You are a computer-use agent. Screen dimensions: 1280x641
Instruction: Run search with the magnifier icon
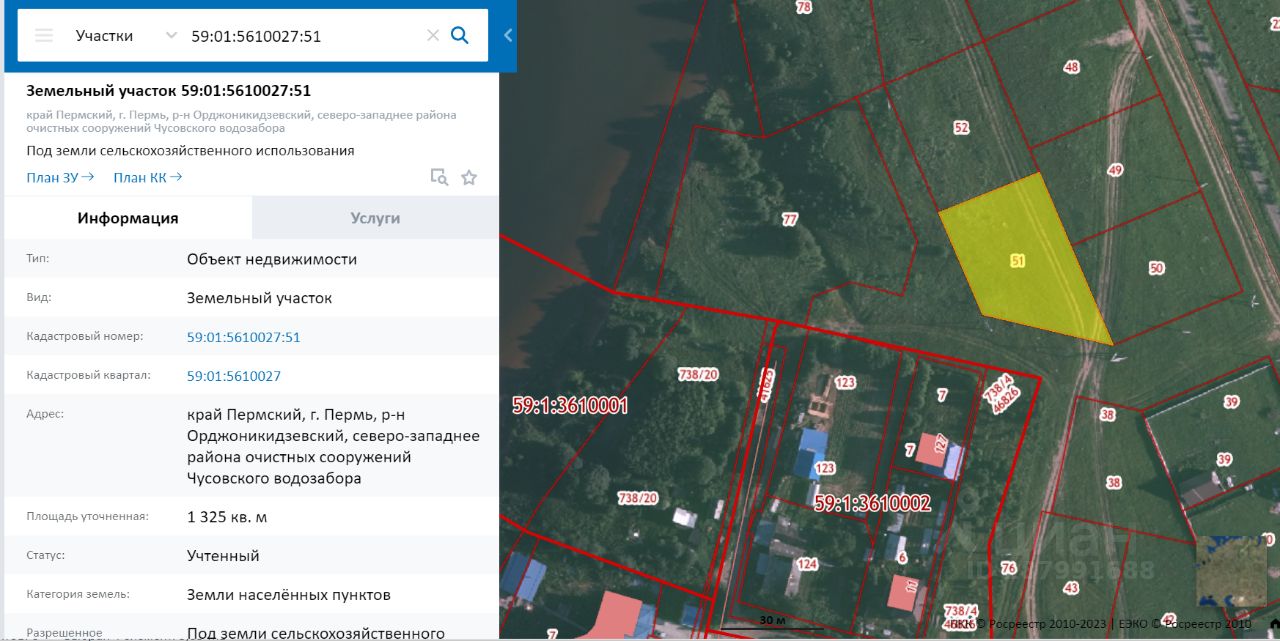pos(460,35)
